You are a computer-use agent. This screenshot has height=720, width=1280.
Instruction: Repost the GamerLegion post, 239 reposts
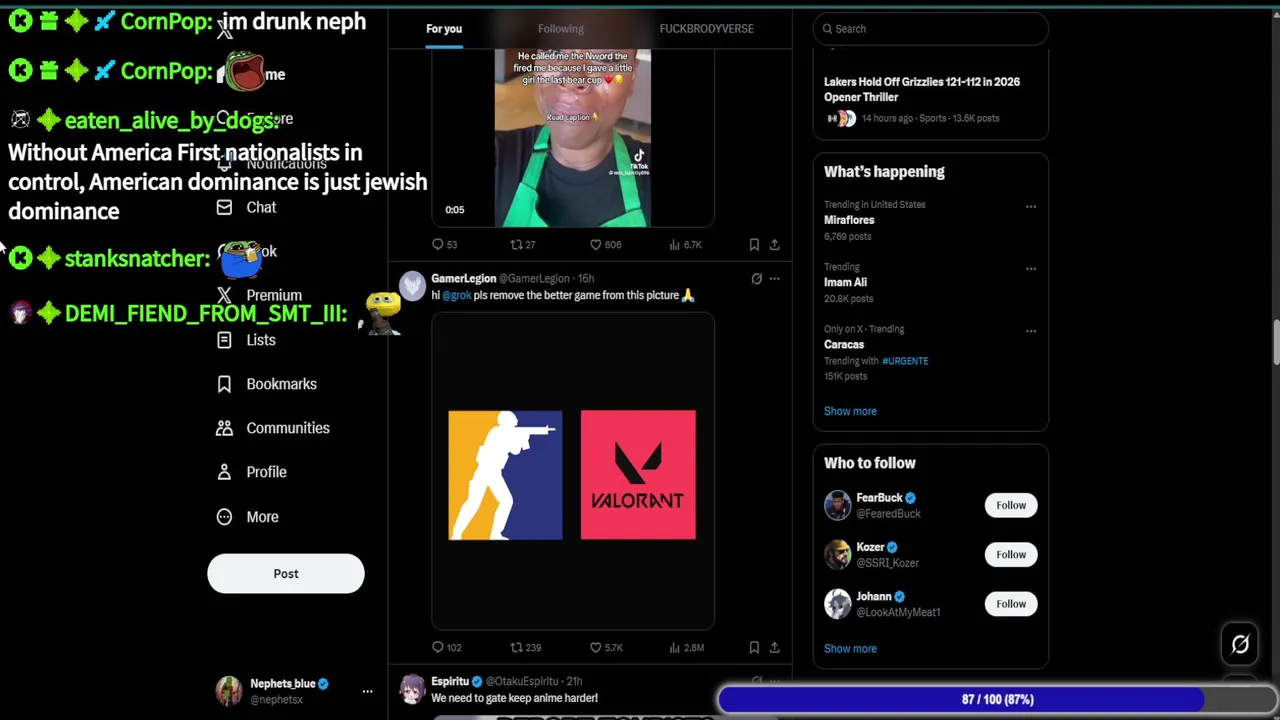click(525, 648)
